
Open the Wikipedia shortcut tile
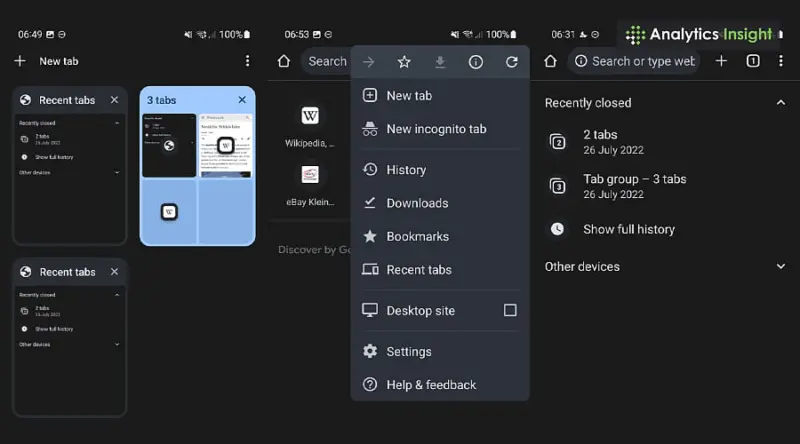[310, 125]
